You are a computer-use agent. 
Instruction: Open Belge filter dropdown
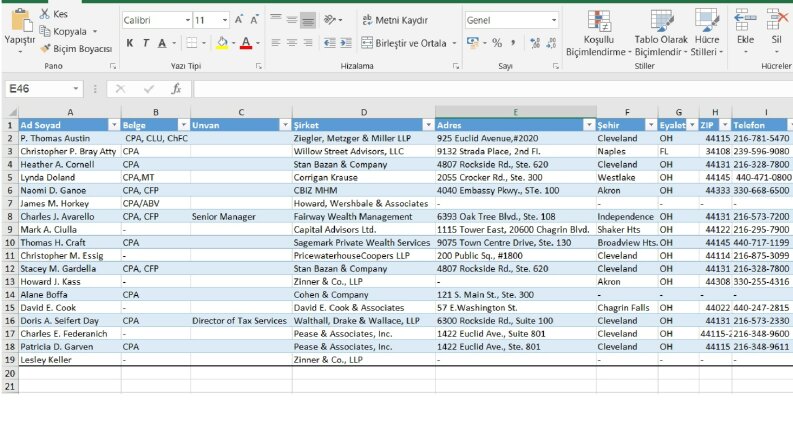(183, 125)
